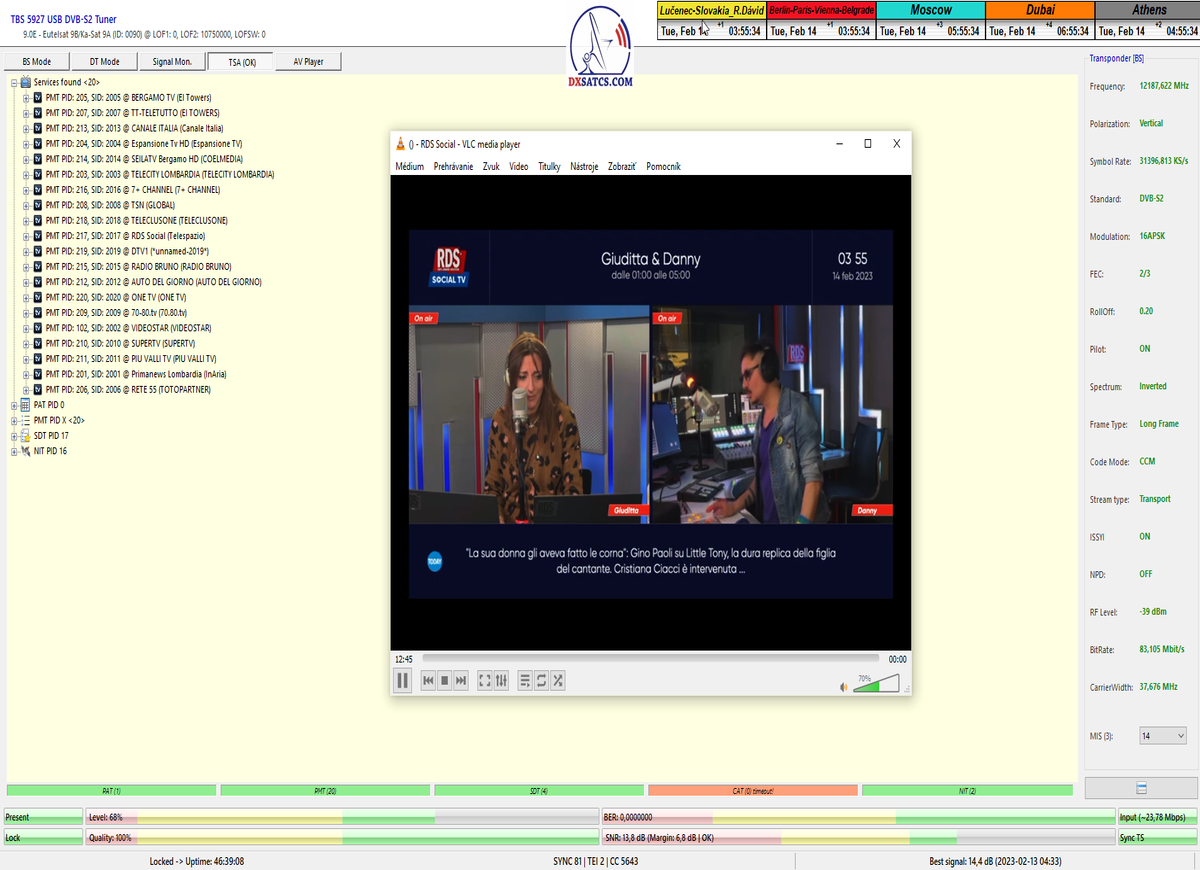Collapse the Services found tree
This screenshot has width=1200, height=870.
pos(14,83)
